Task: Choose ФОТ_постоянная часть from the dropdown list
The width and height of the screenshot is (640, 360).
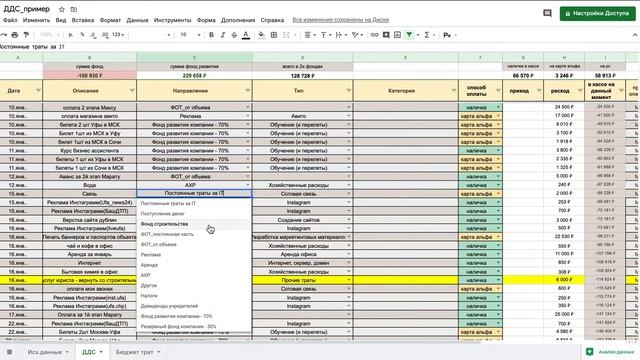Action: pyautogui.click(x=194, y=234)
